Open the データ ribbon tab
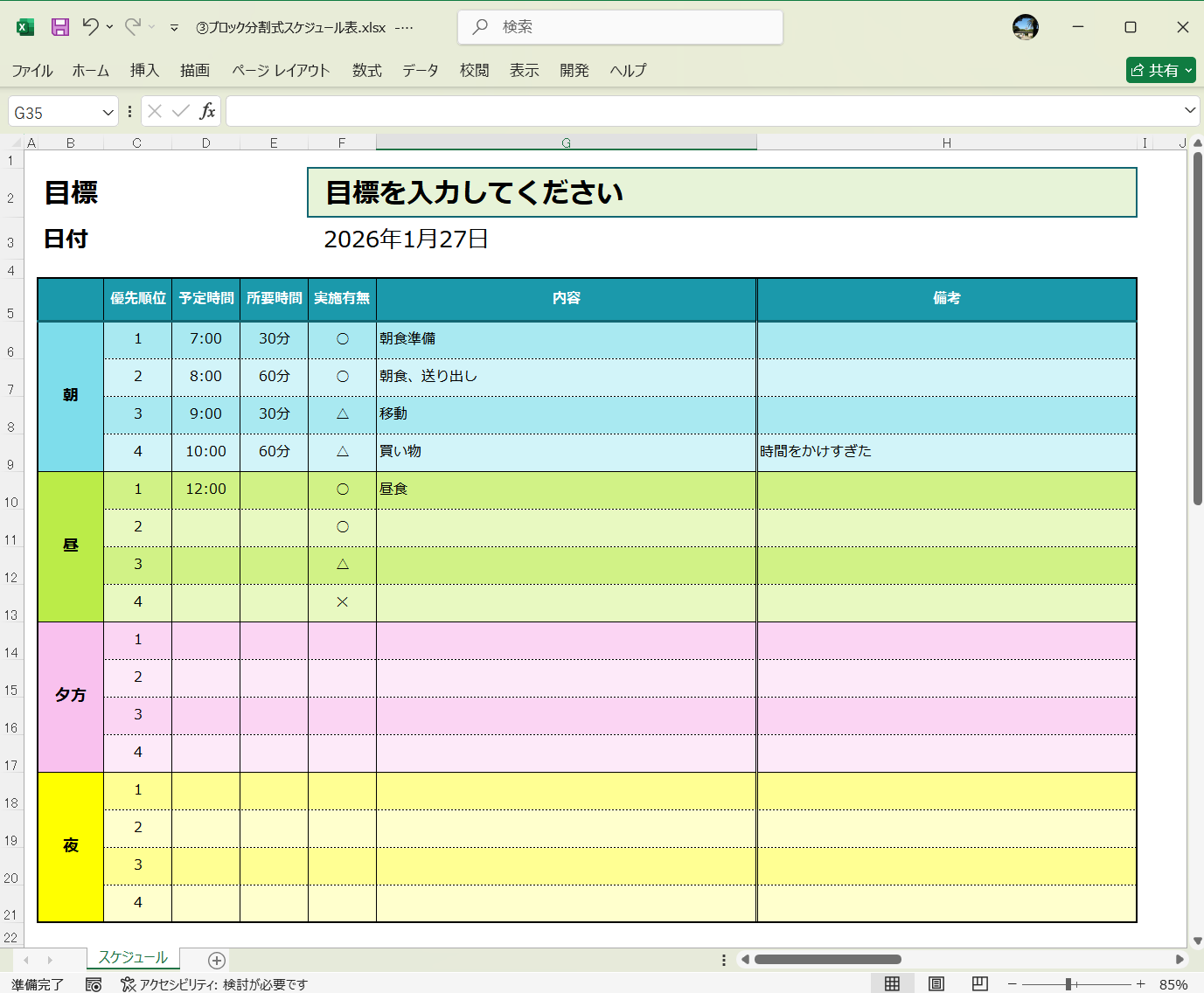This screenshot has width=1204, height=993. [420, 71]
